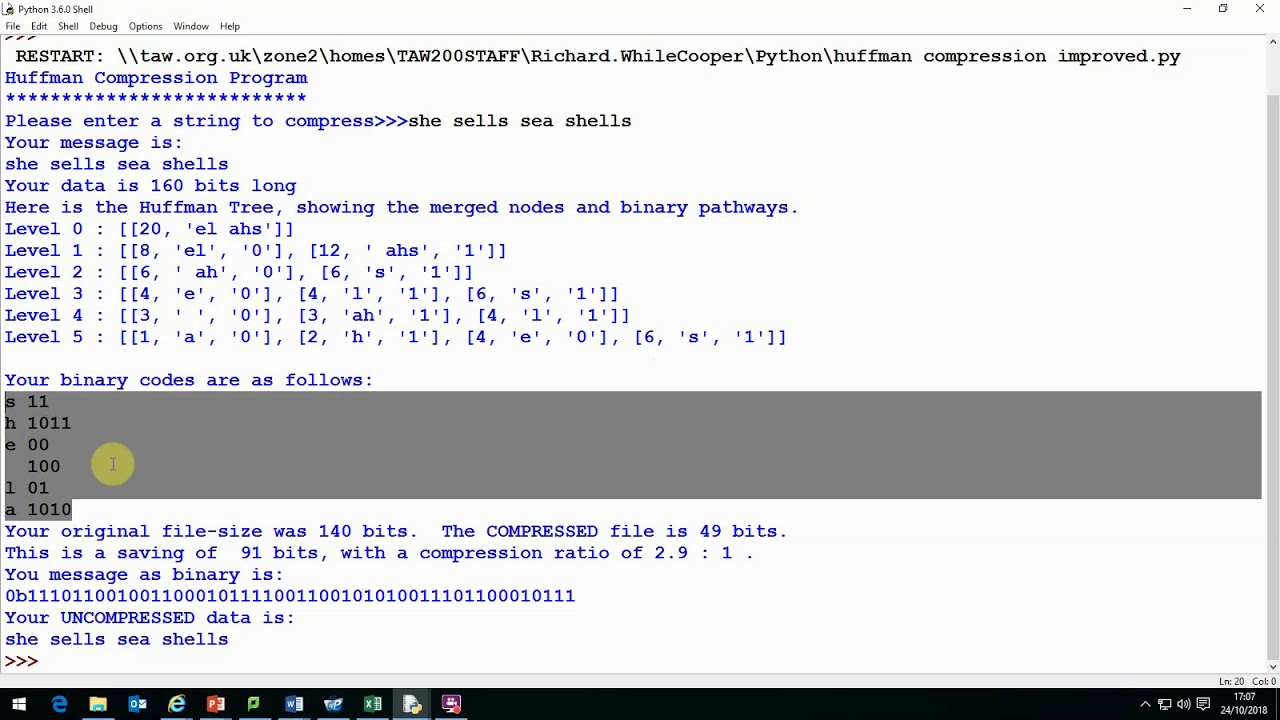Viewport: 1280px width, 720px height.
Task: Open the Edit menu
Action: [39, 26]
